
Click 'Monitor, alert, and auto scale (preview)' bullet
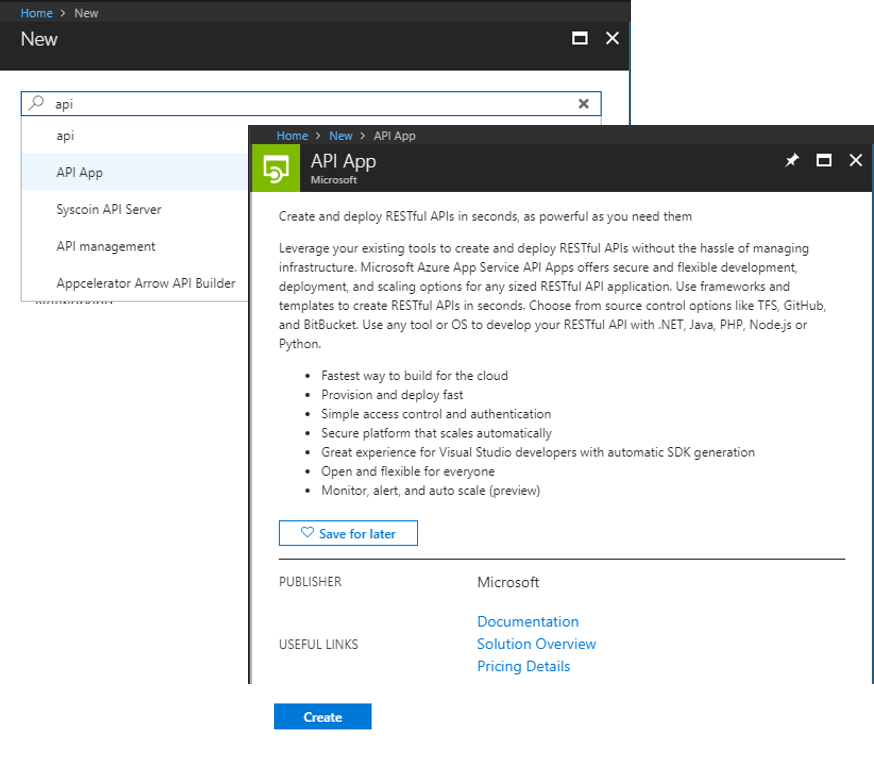click(x=430, y=490)
